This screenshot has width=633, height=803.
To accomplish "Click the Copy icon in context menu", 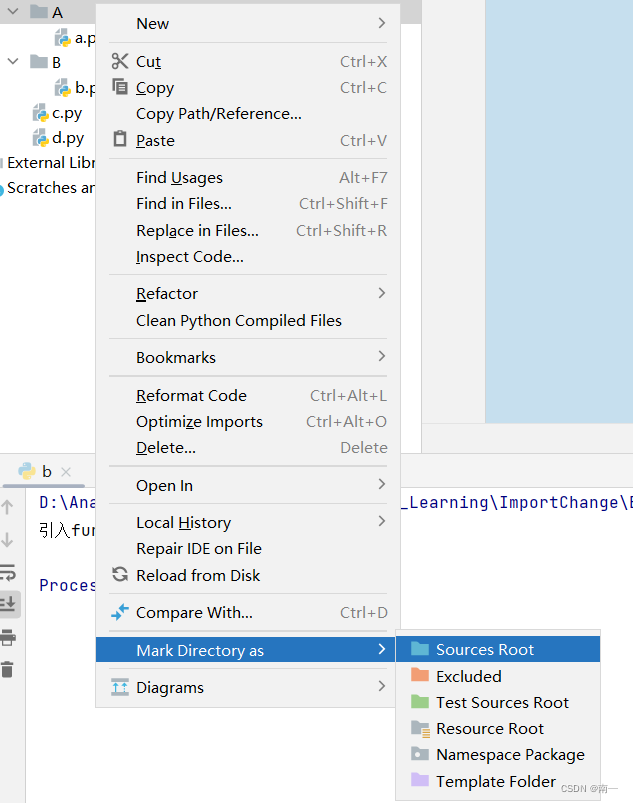I will 120,87.
